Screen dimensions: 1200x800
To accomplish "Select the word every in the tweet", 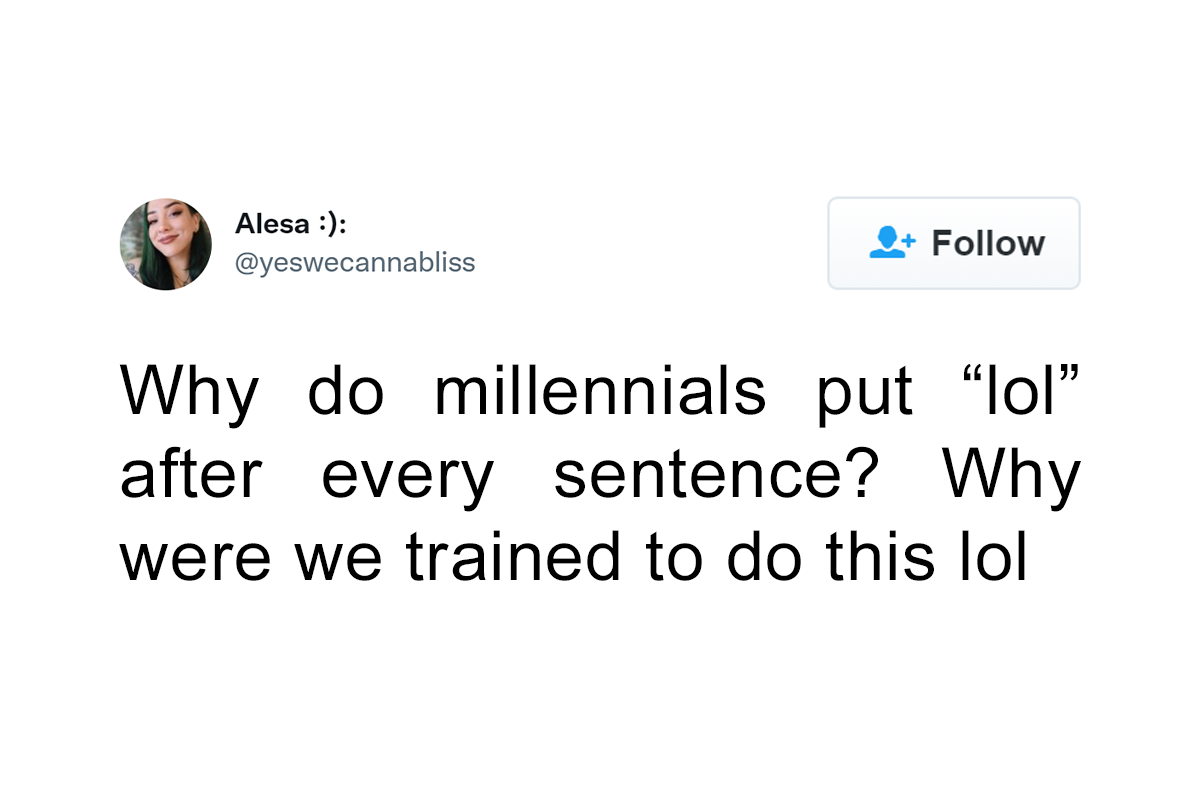I will [407, 476].
